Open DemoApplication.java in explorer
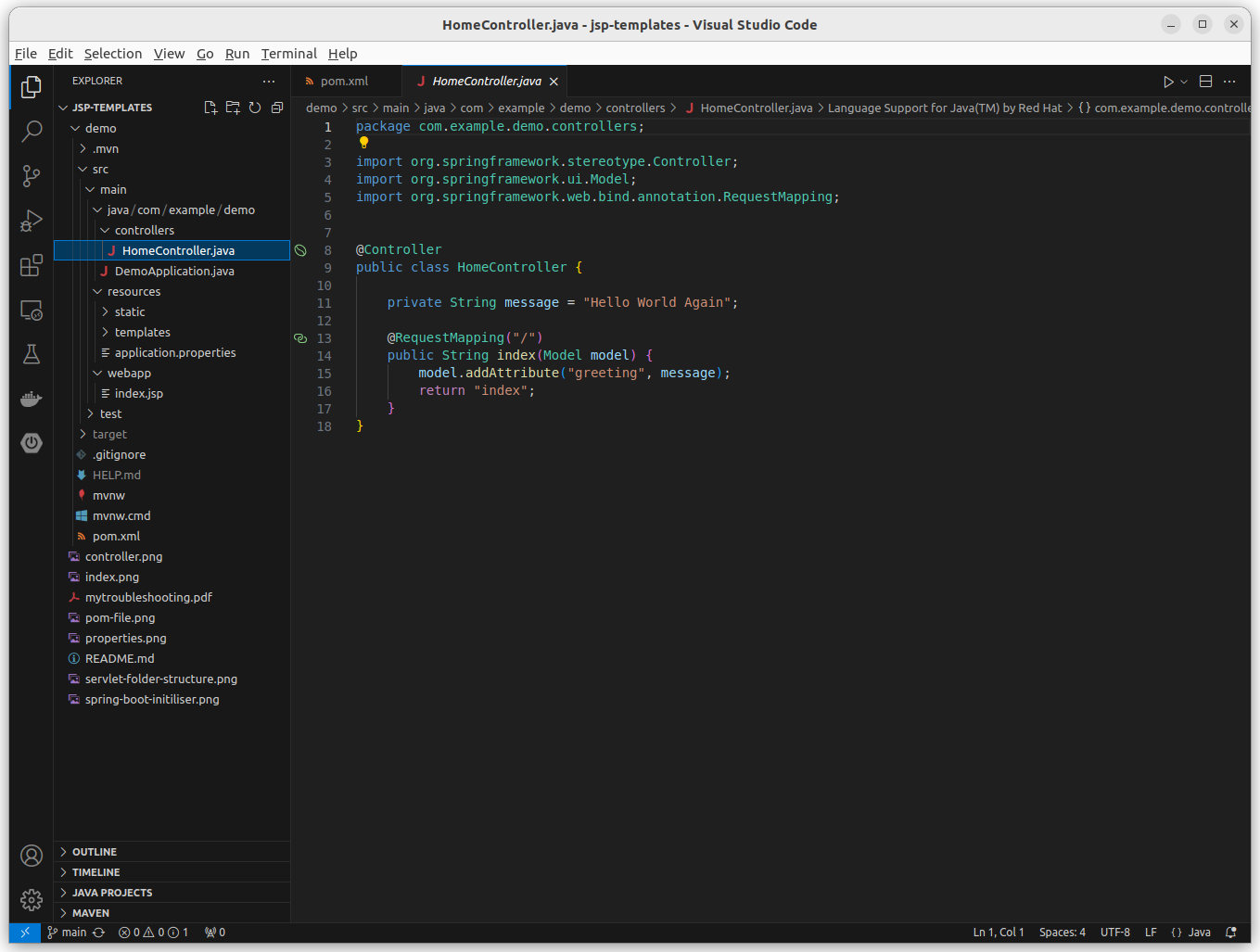This screenshot has height=952, width=1260. pyautogui.click(x=174, y=271)
